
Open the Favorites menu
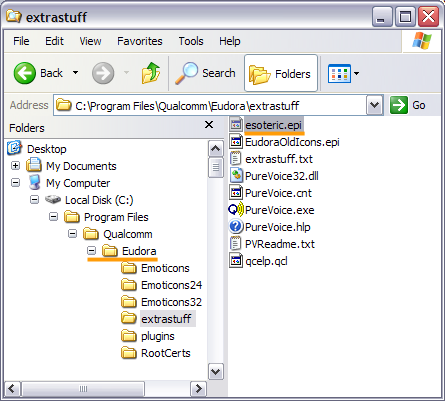(x=140, y=41)
